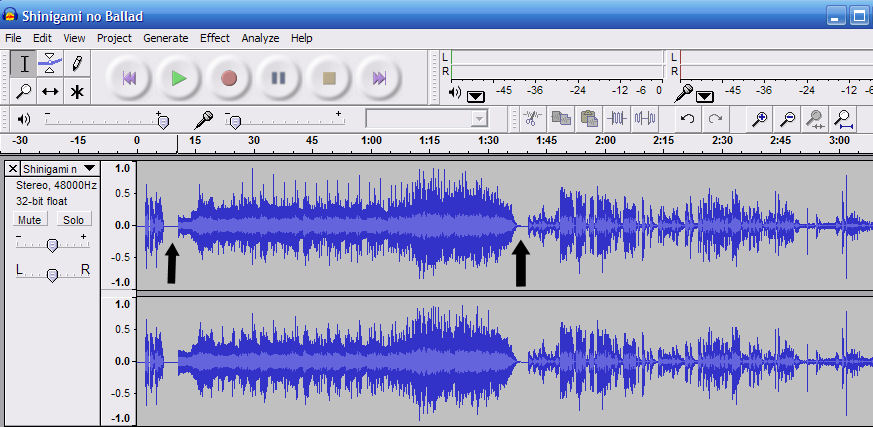Click the record meter microphone icon

[683, 94]
